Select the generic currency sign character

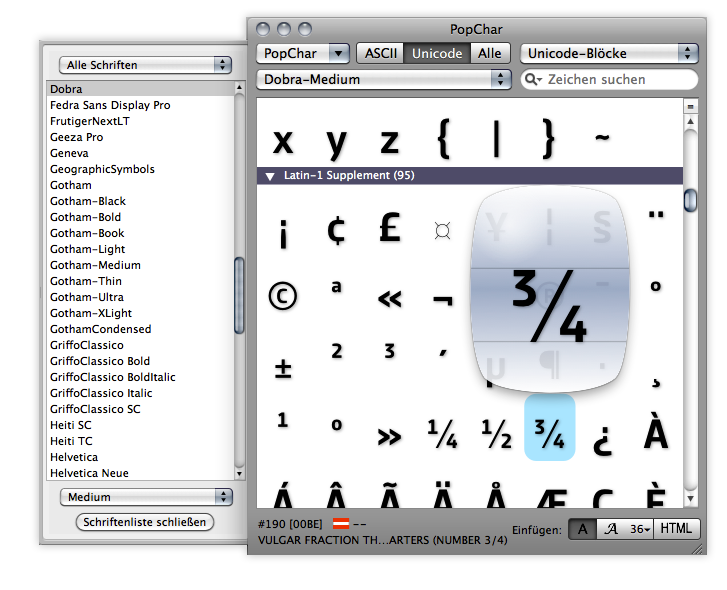click(x=442, y=230)
